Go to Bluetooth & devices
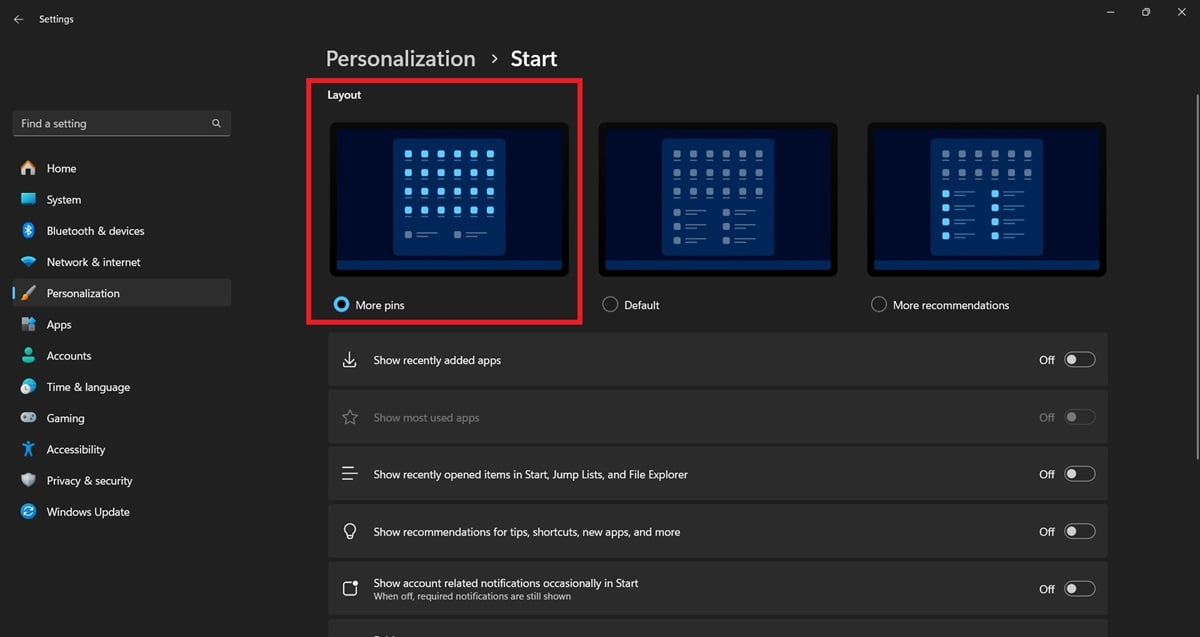1200x637 pixels. click(x=122, y=230)
